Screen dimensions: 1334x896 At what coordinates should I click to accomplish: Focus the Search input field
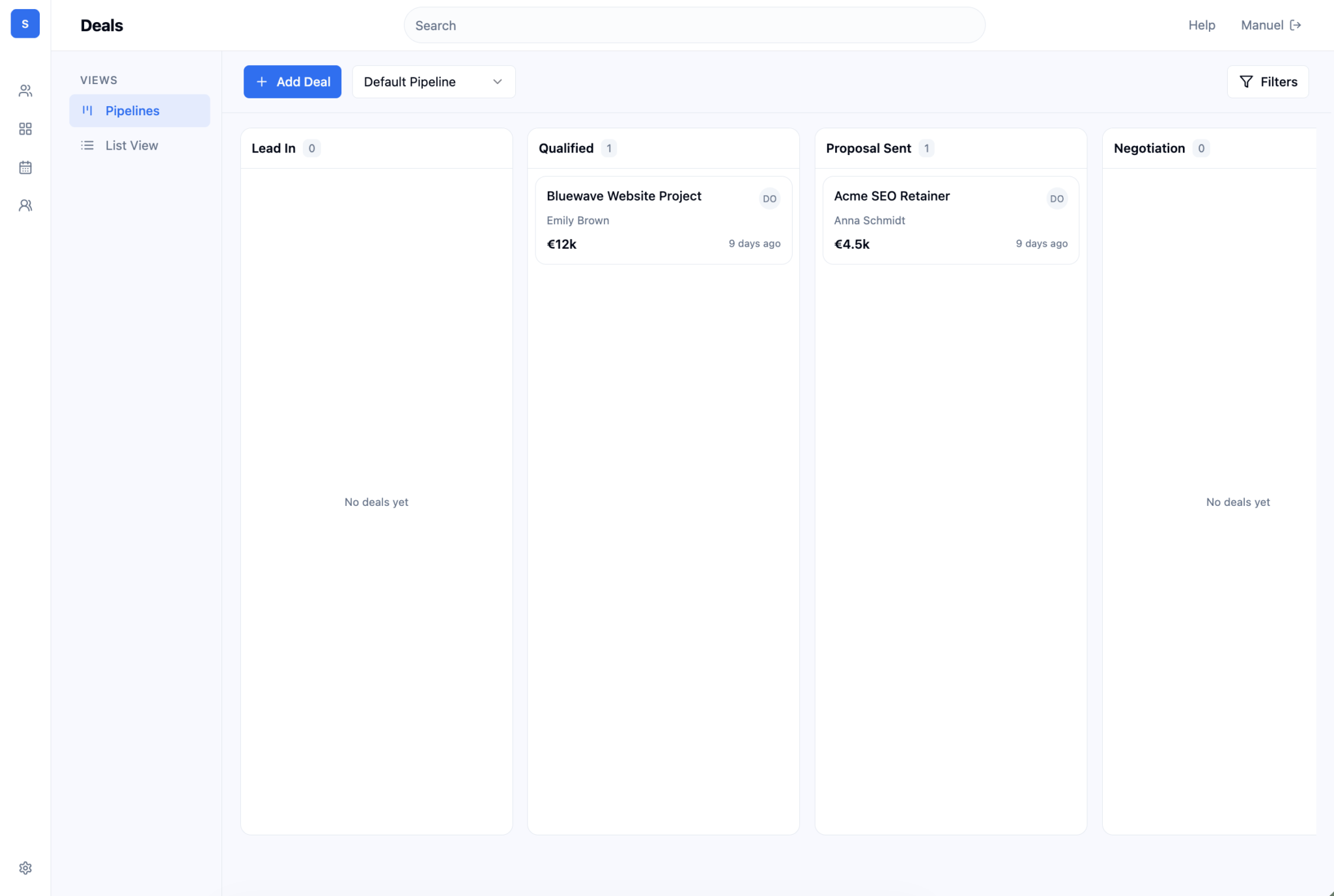coord(694,25)
